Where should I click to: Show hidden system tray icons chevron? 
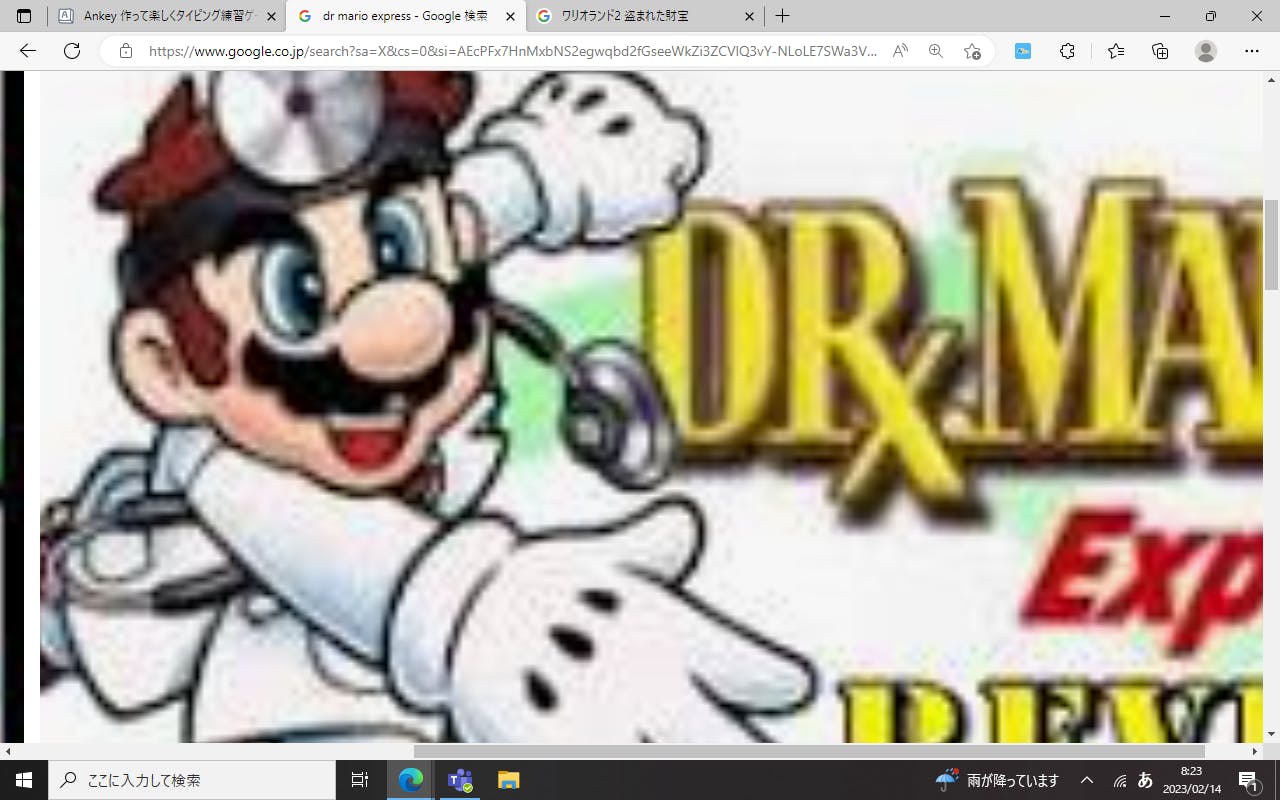[1087, 780]
